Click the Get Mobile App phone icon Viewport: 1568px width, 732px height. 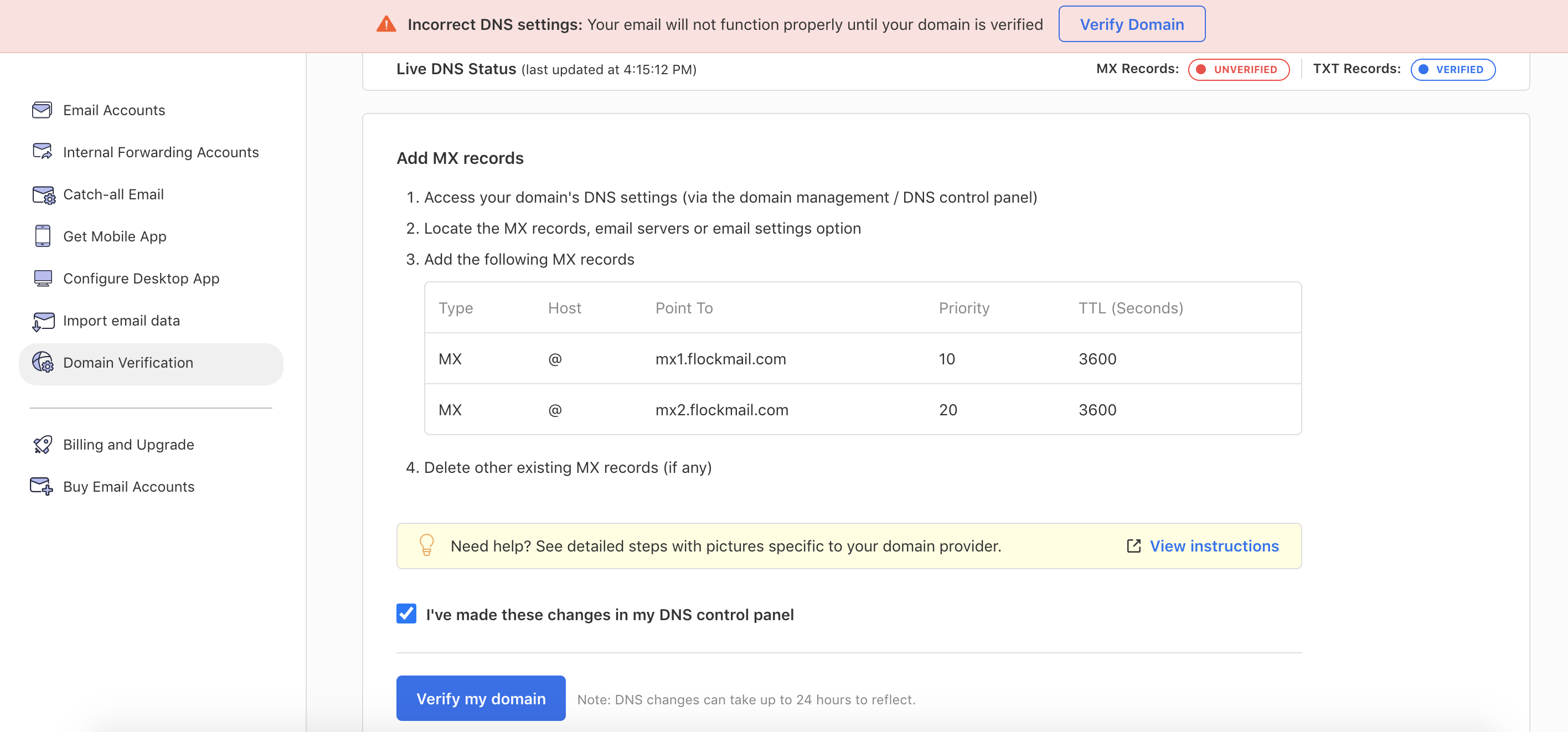[x=43, y=236]
